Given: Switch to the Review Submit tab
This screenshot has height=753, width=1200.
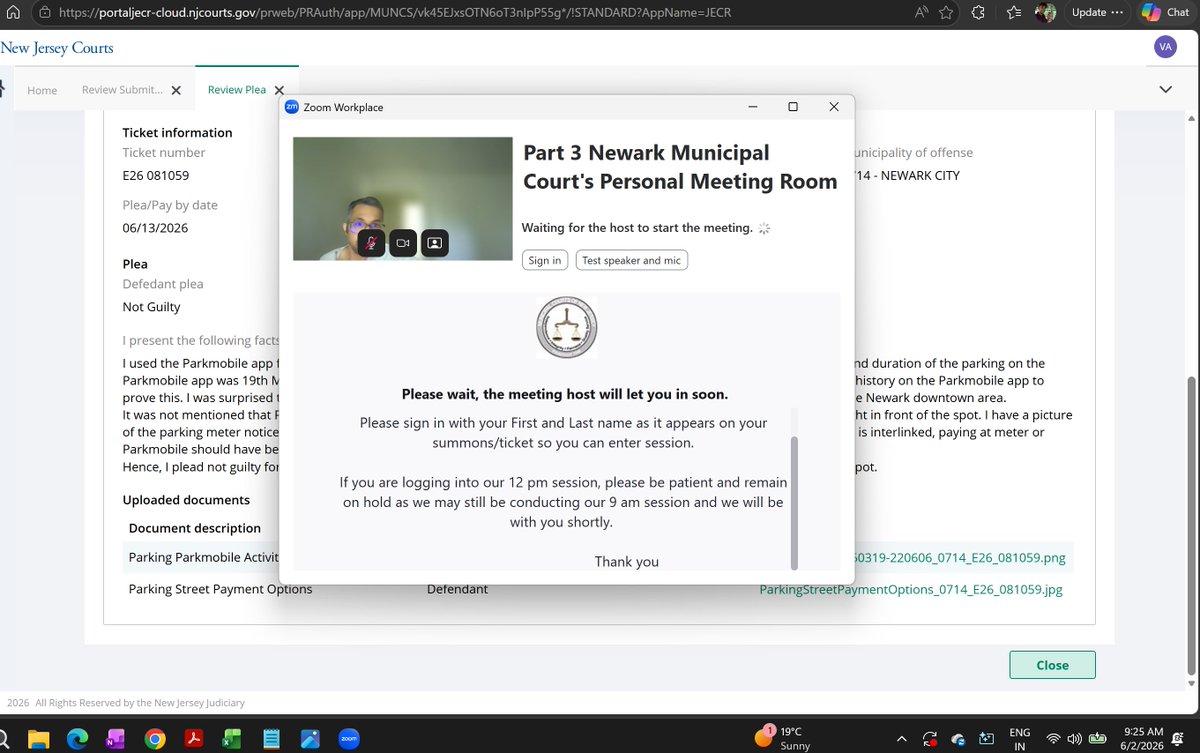Looking at the screenshot, I should click(x=122, y=90).
